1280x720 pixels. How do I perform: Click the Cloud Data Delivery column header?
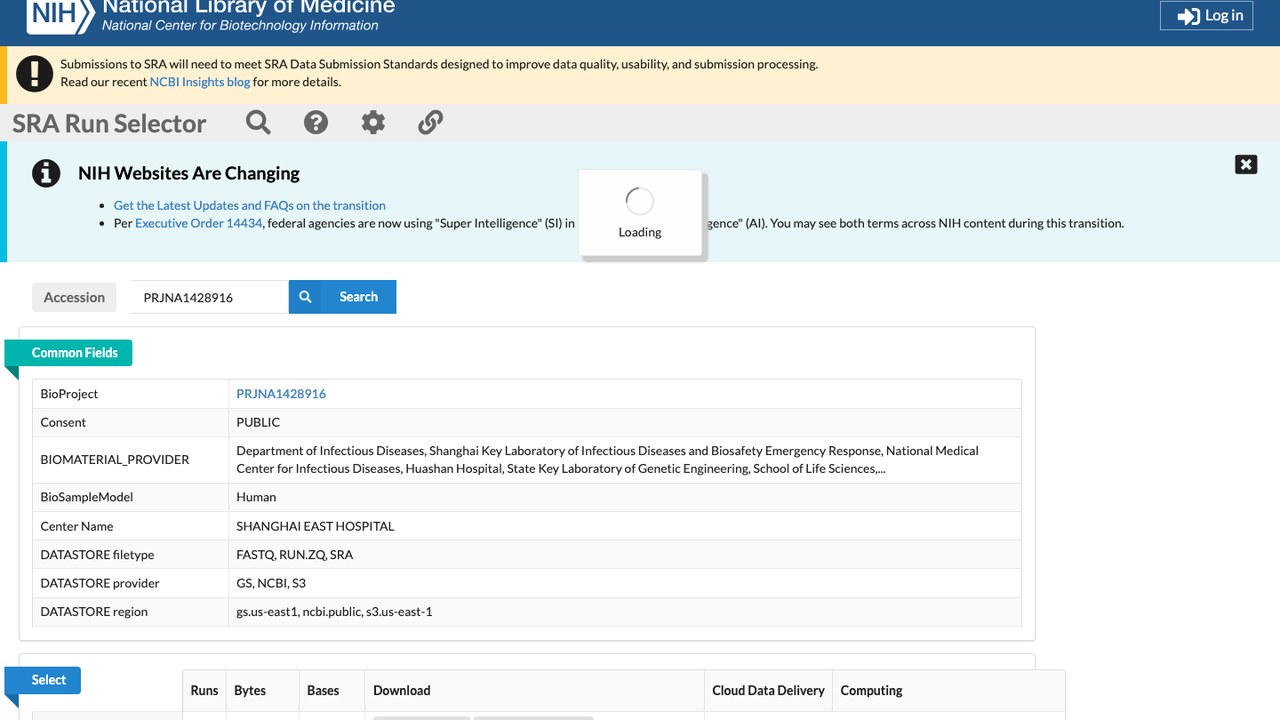pos(768,691)
